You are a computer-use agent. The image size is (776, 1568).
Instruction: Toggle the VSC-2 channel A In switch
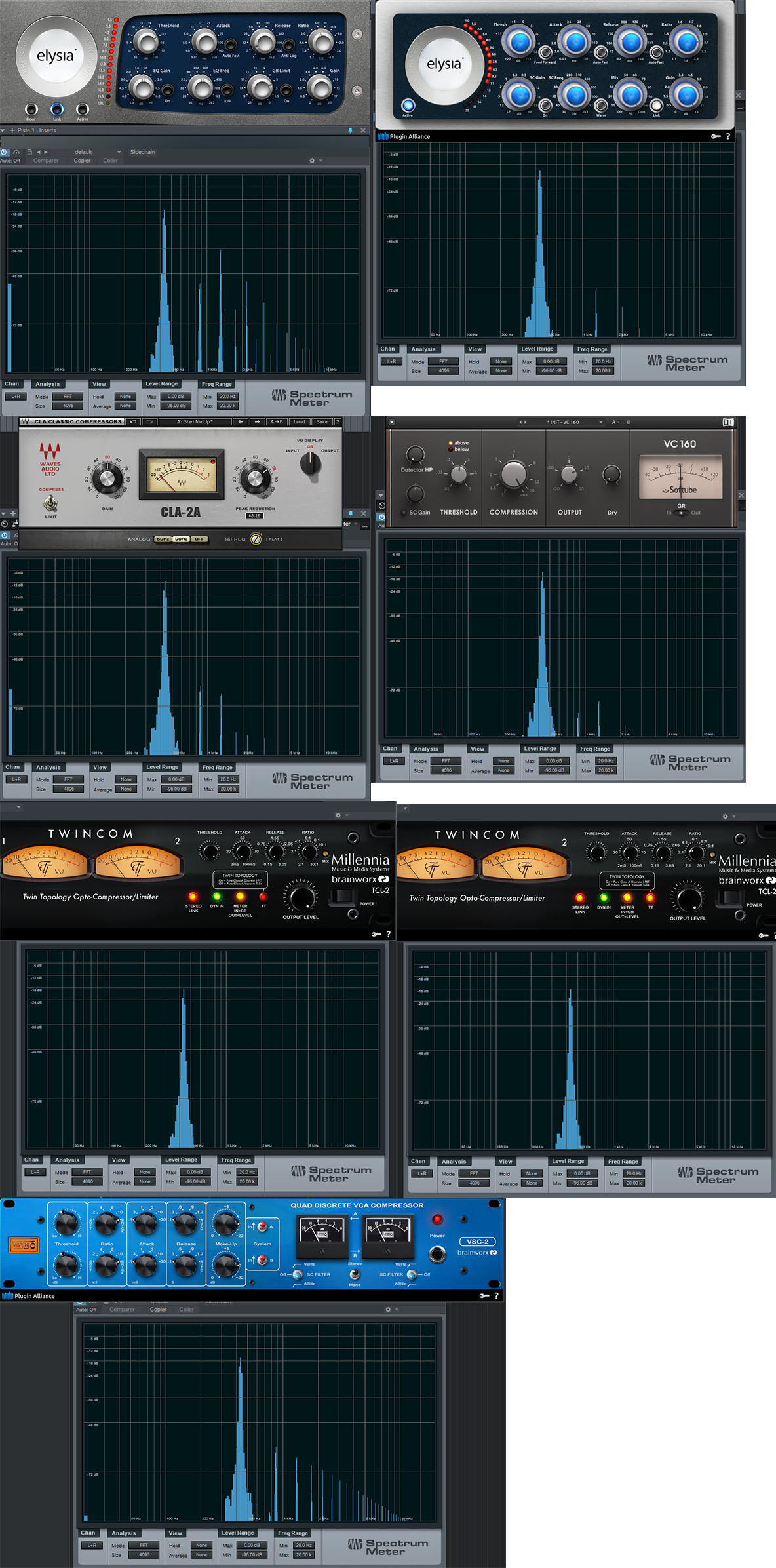pyautogui.click(x=262, y=1226)
